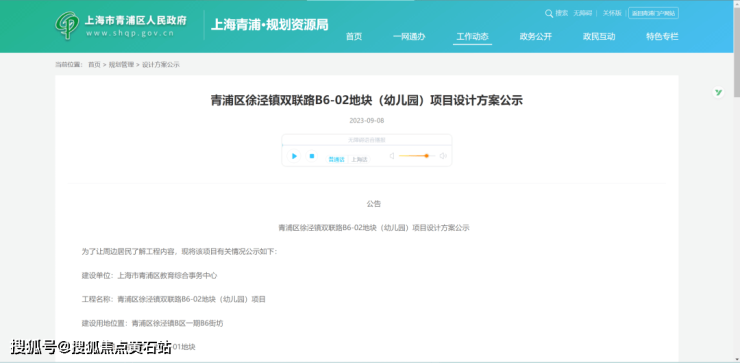Viewport: 740px width, 363px height.
Task: Click the 无障碍 accessibility link
Action: 582,14
